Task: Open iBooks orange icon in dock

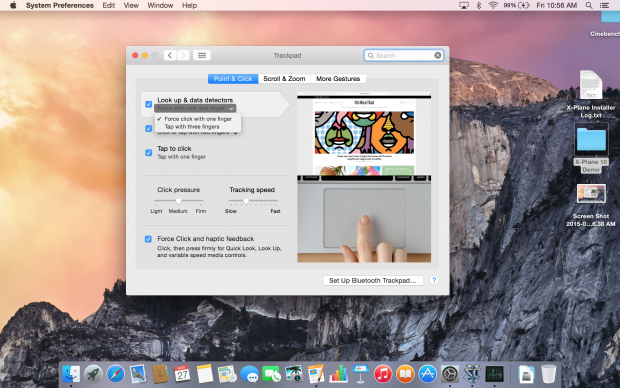Action: [405, 374]
